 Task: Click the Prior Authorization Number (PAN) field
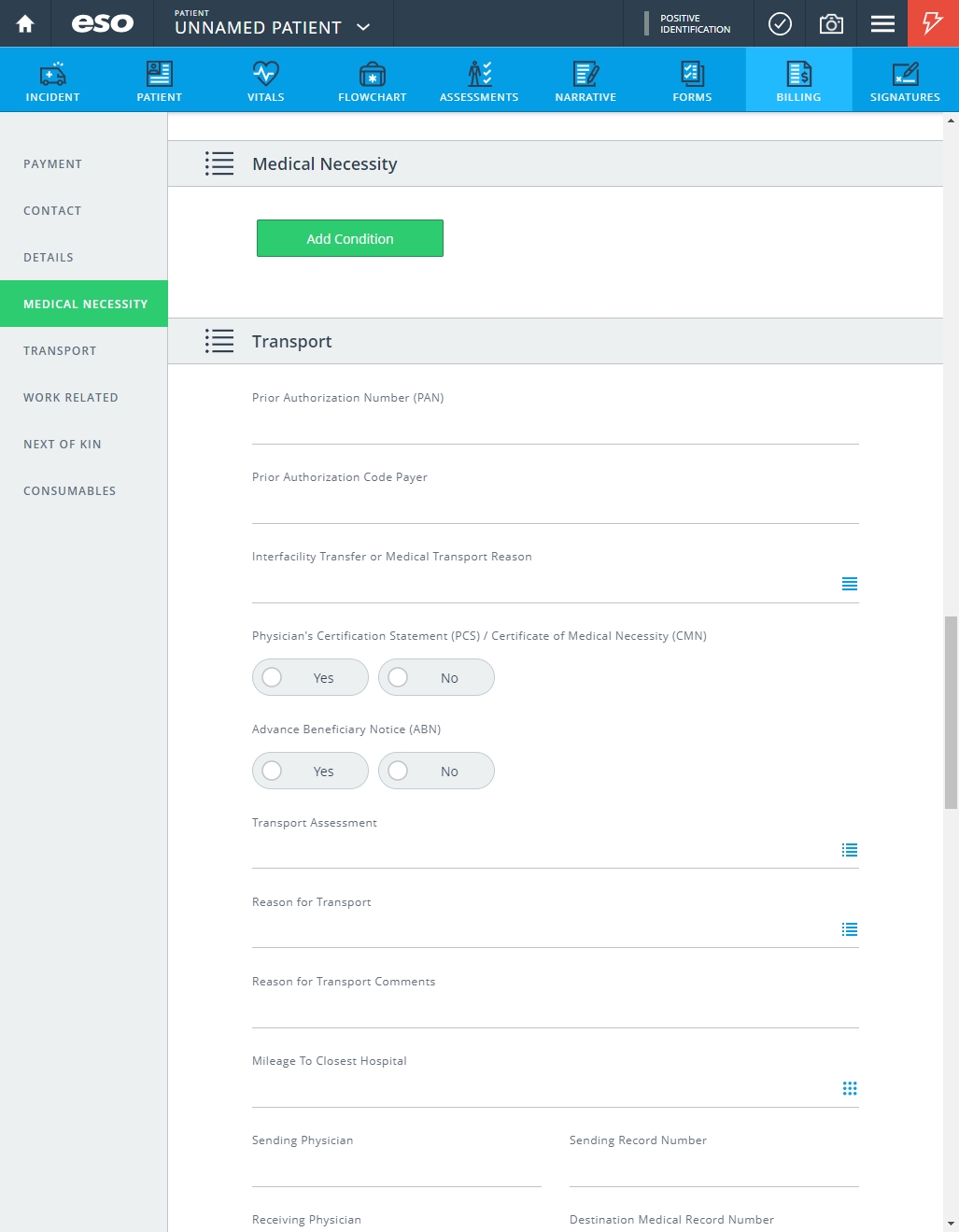(556, 427)
